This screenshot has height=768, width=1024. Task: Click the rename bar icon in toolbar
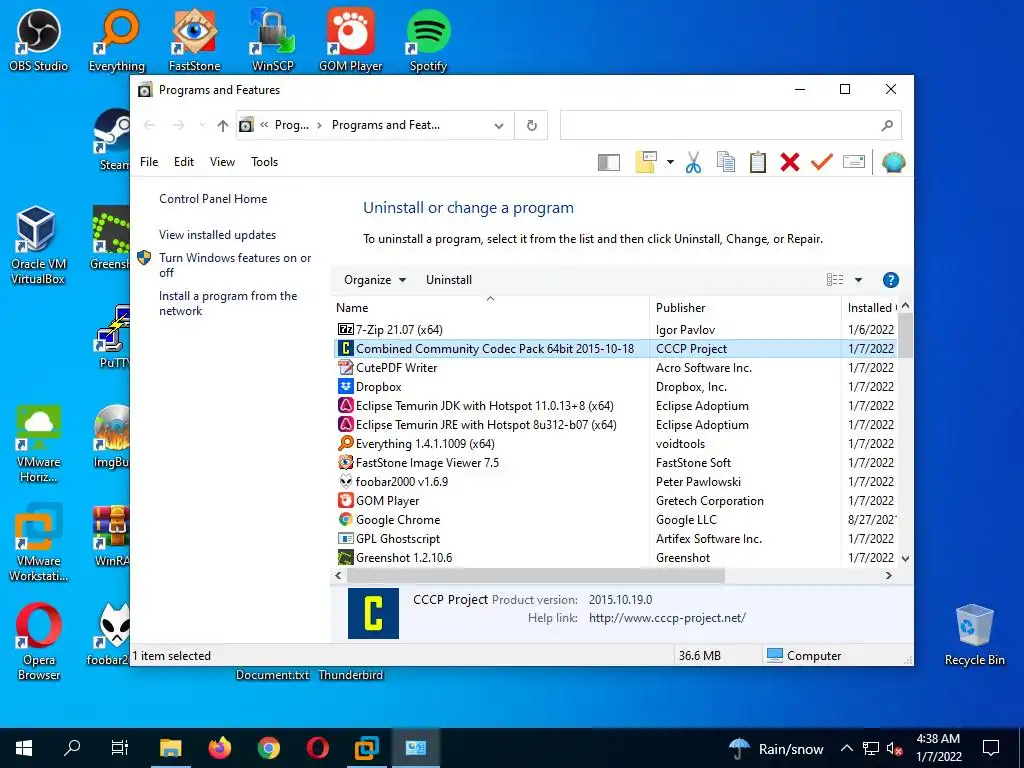854,161
